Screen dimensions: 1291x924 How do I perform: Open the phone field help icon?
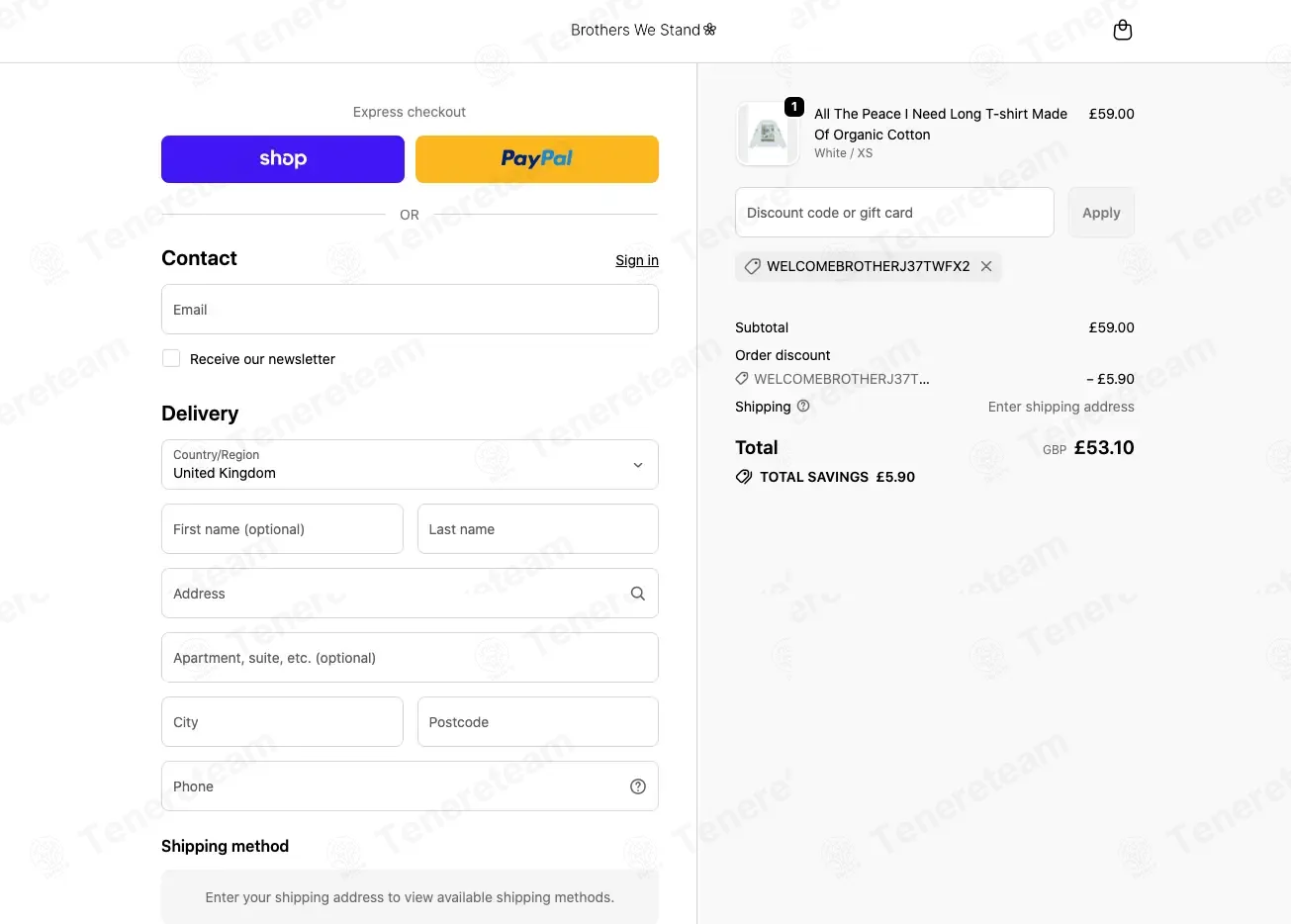[x=638, y=786]
